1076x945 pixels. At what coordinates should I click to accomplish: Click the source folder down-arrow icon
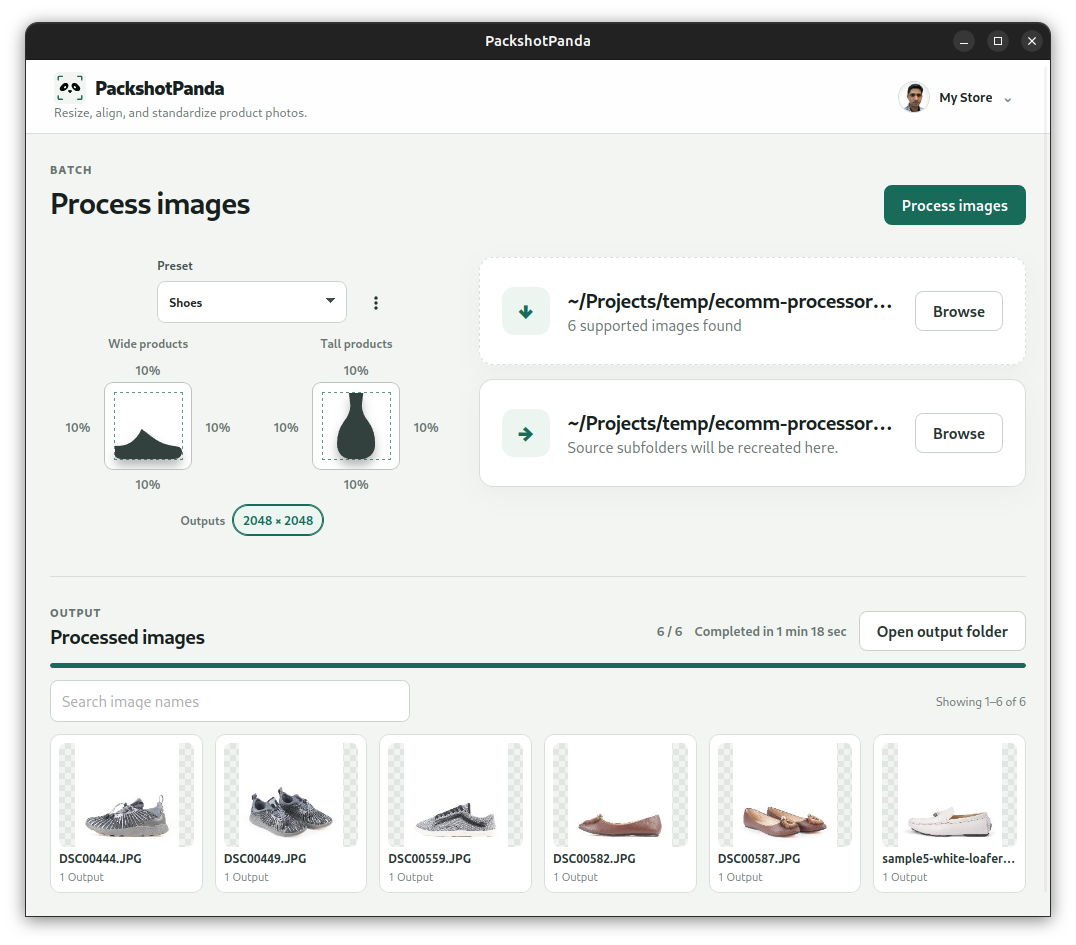point(526,312)
